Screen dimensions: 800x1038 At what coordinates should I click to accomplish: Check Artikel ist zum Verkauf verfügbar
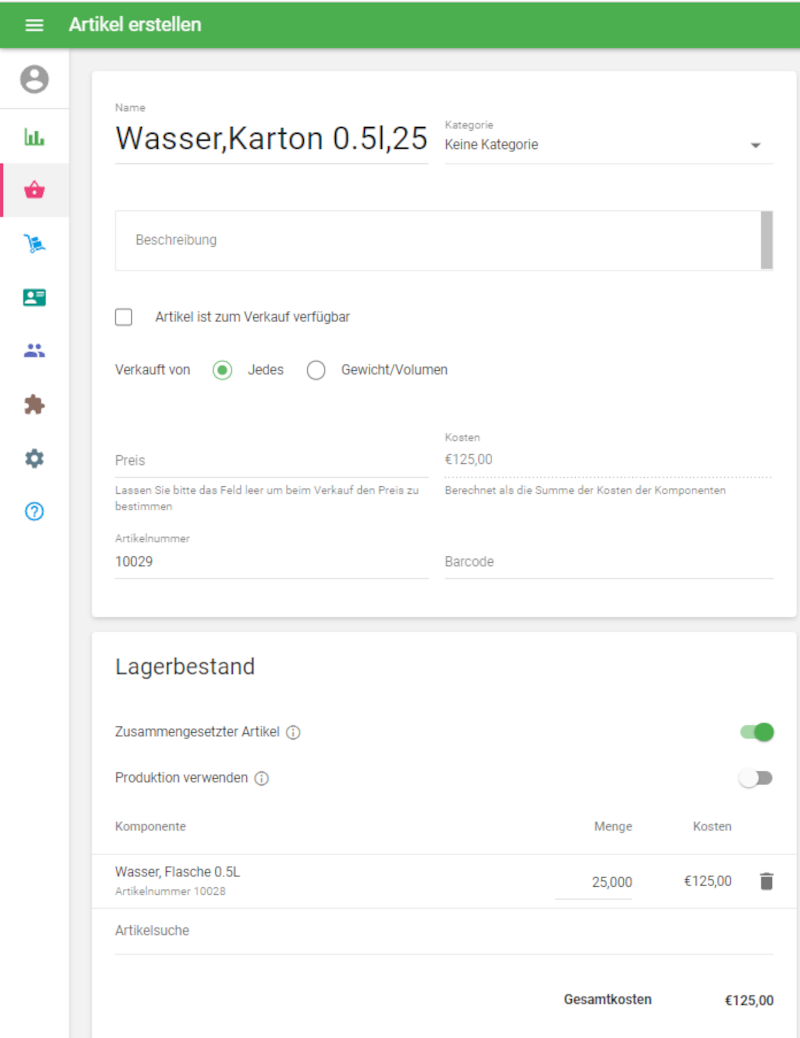click(123, 316)
